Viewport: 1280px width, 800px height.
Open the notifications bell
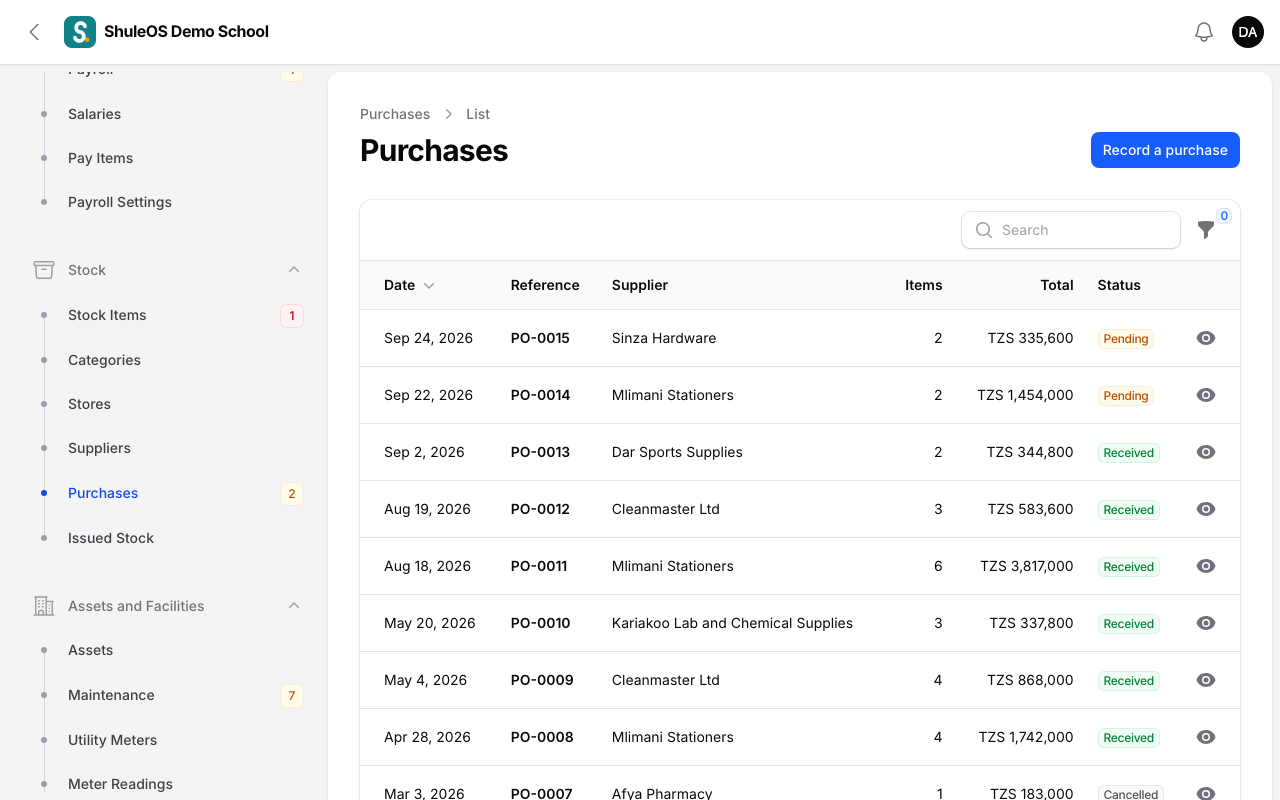click(1204, 32)
